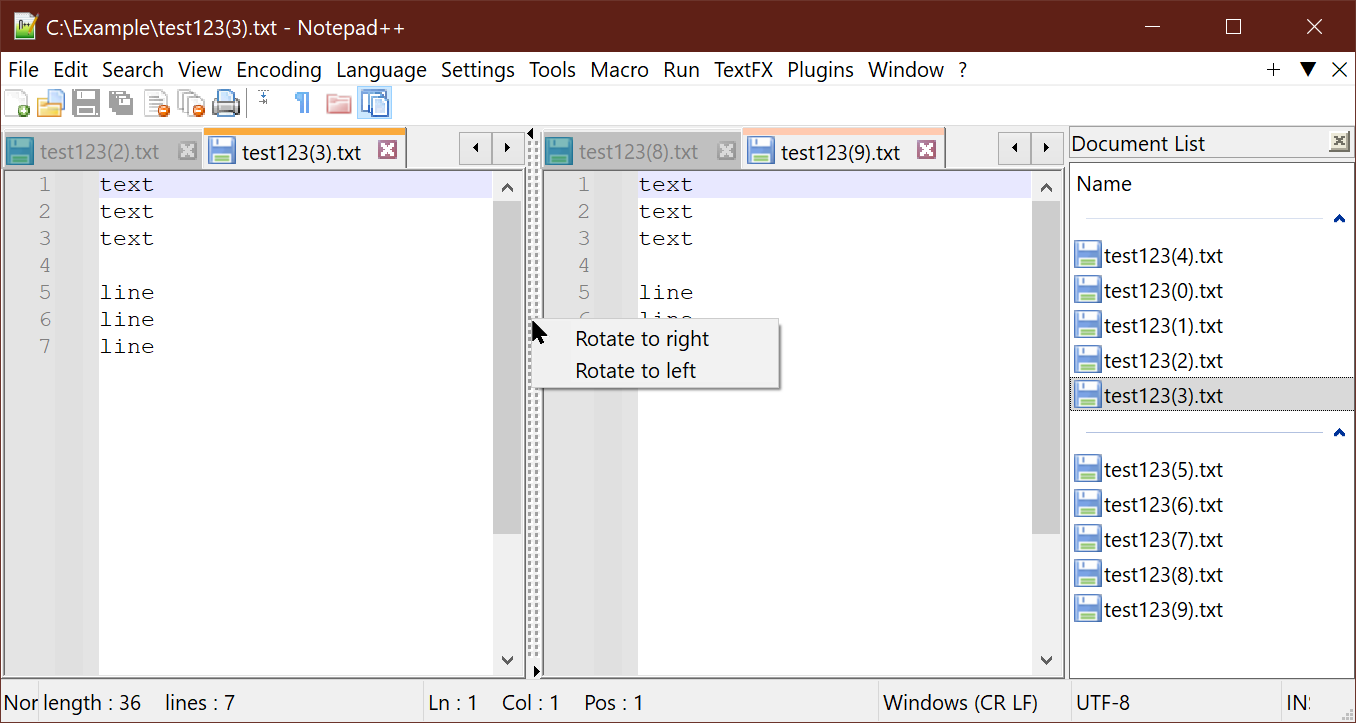Image resolution: width=1356 pixels, height=723 pixels.
Task: Toggle Show All Characters pilcrow icon
Action: click(x=302, y=103)
